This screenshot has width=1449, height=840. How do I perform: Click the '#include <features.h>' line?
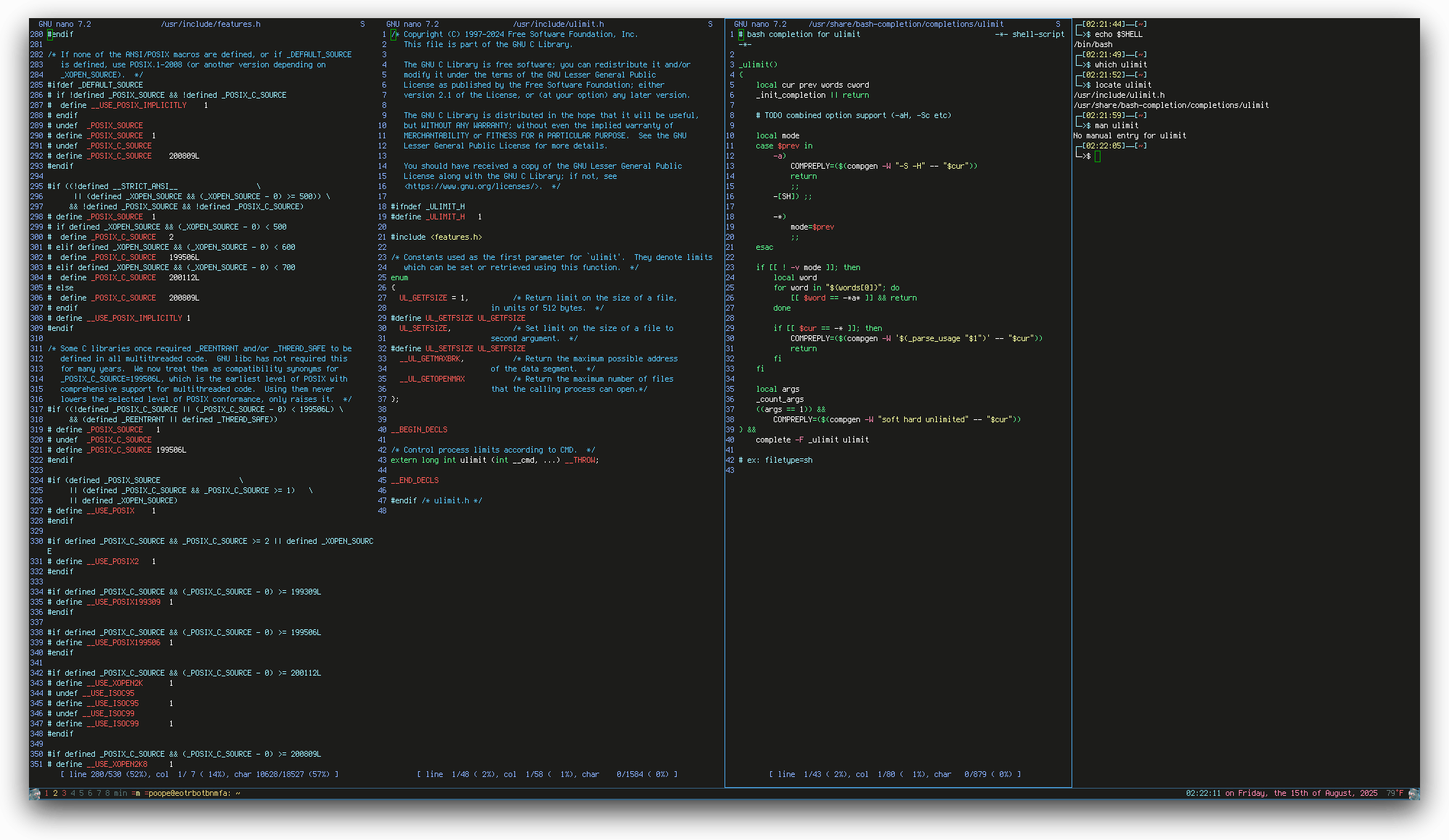pyautogui.click(x=436, y=237)
